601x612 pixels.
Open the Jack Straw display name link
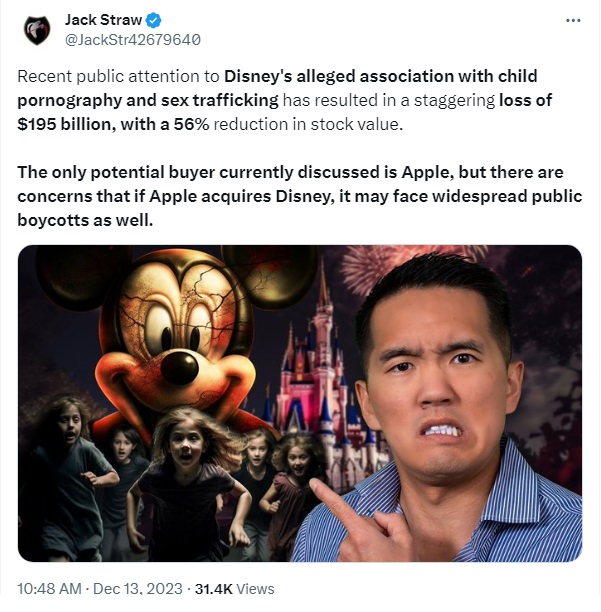coord(103,20)
